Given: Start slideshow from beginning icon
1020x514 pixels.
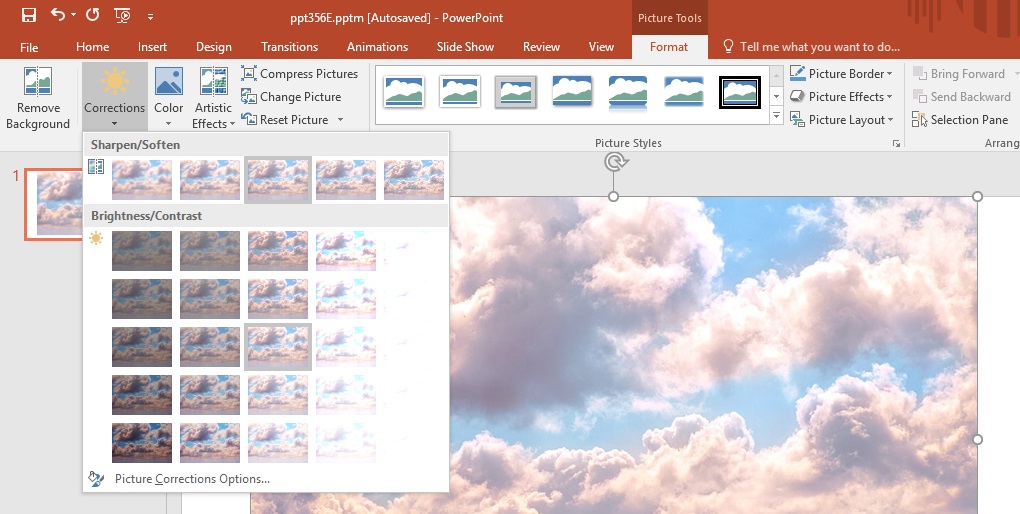Looking at the screenshot, I should pyautogui.click(x=122, y=16).
